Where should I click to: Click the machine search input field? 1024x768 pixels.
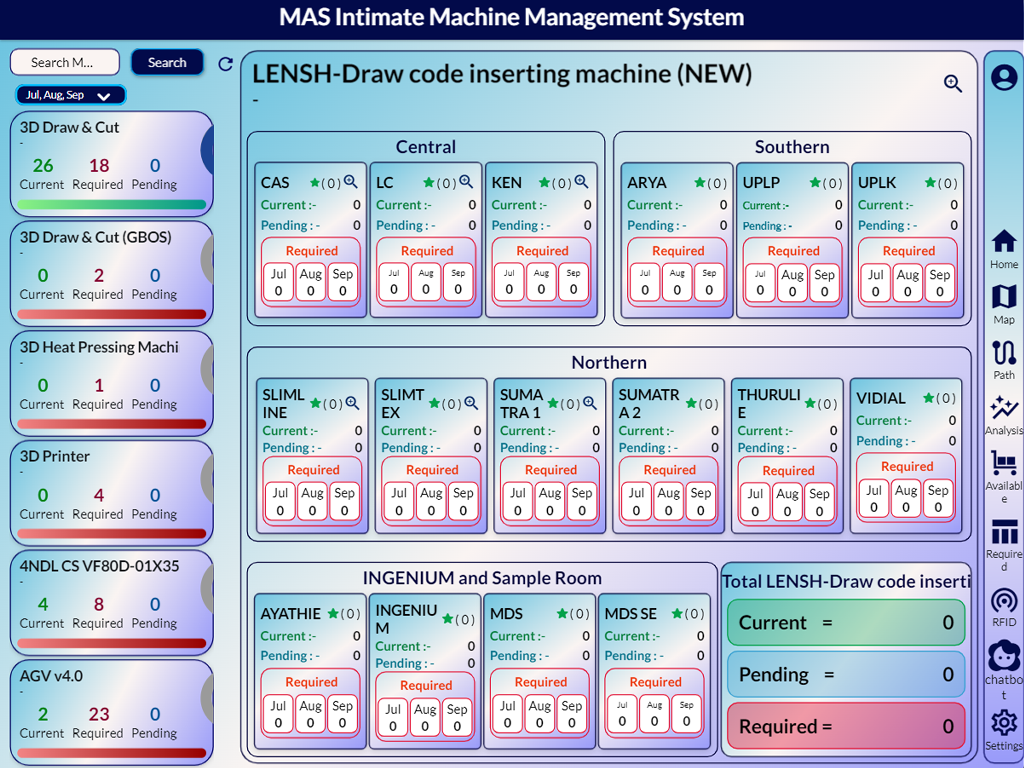coord(65,62)
